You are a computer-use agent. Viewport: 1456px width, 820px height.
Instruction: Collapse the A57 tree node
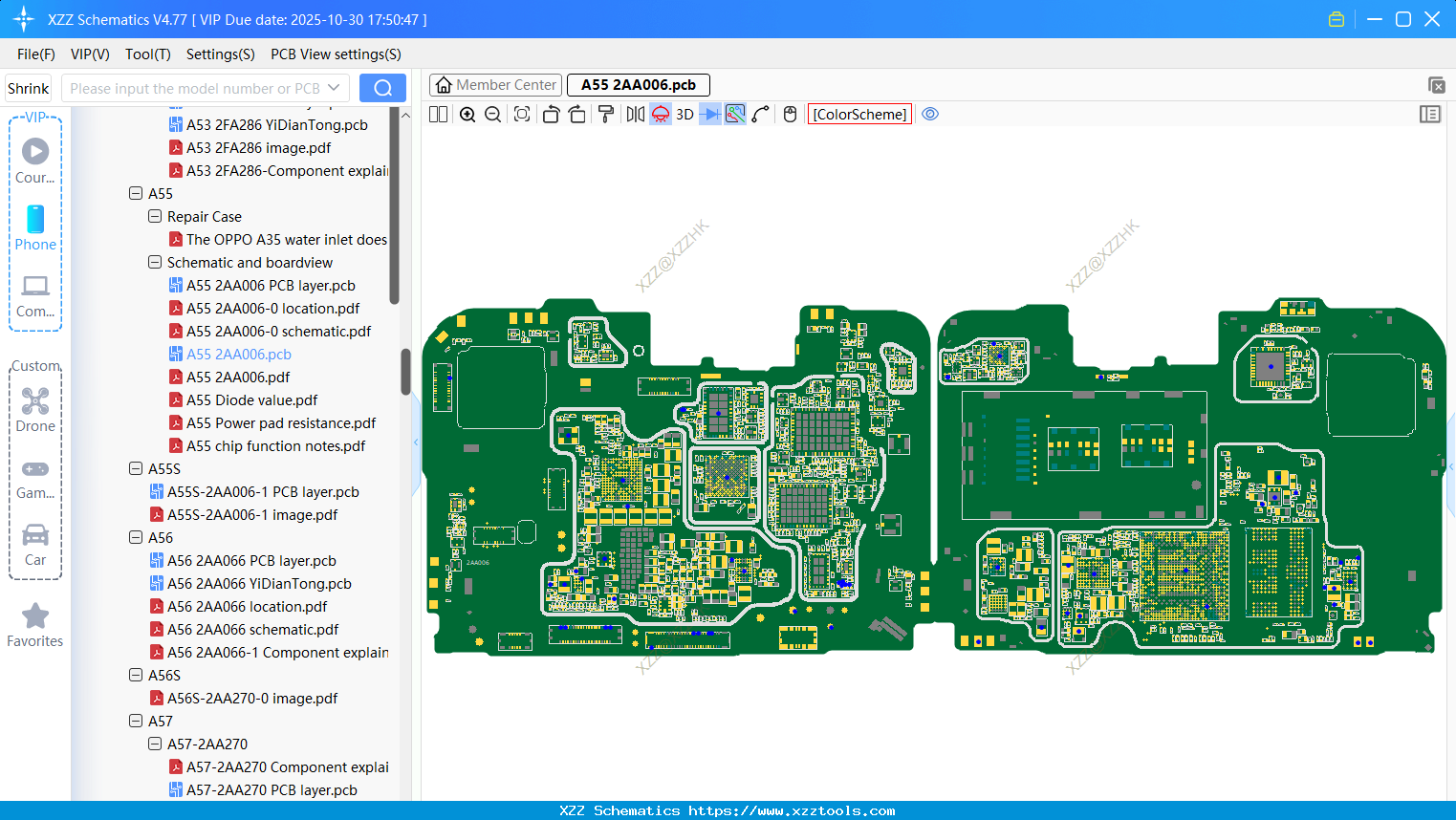[136, 721]
